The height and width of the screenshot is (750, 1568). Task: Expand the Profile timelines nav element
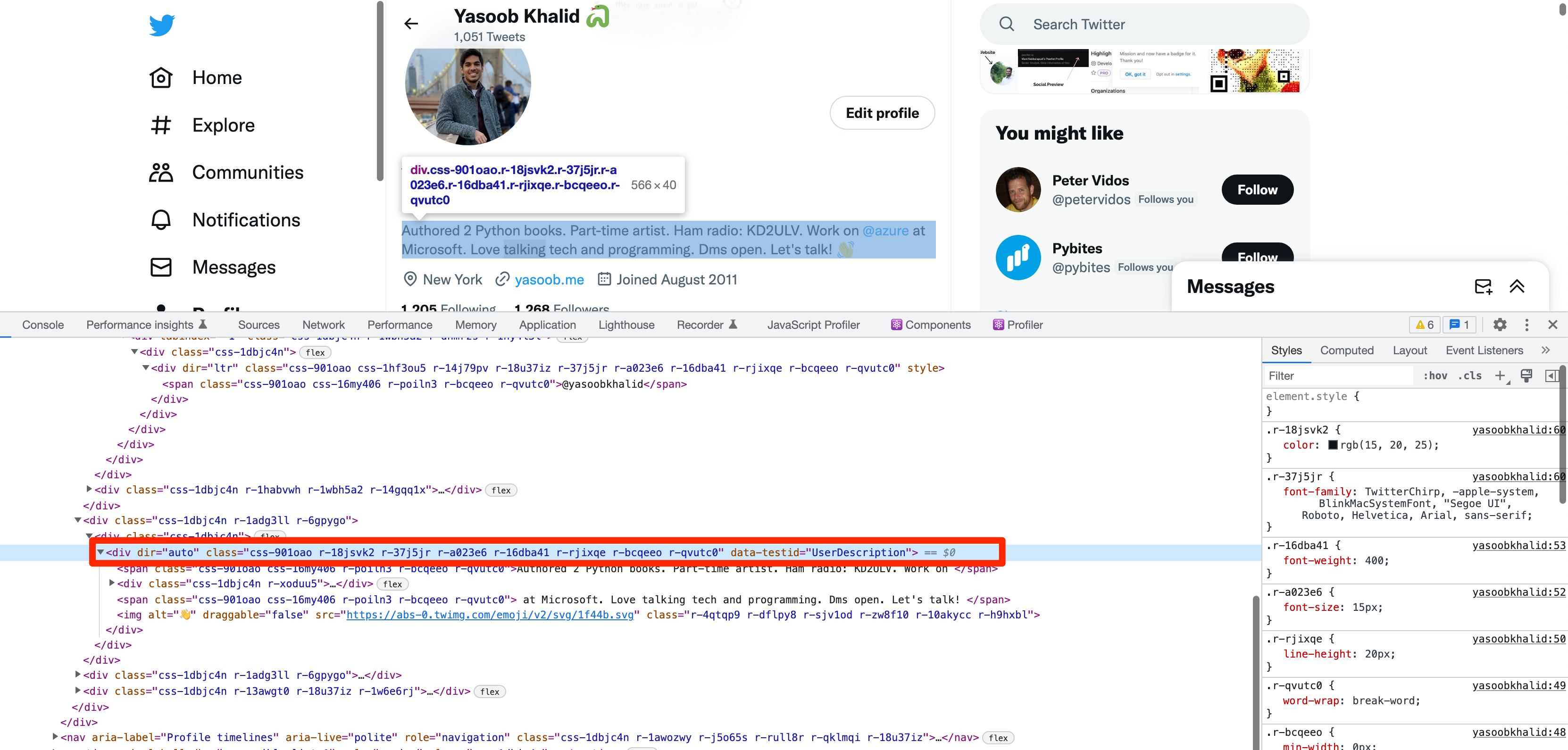pos(55,737)
